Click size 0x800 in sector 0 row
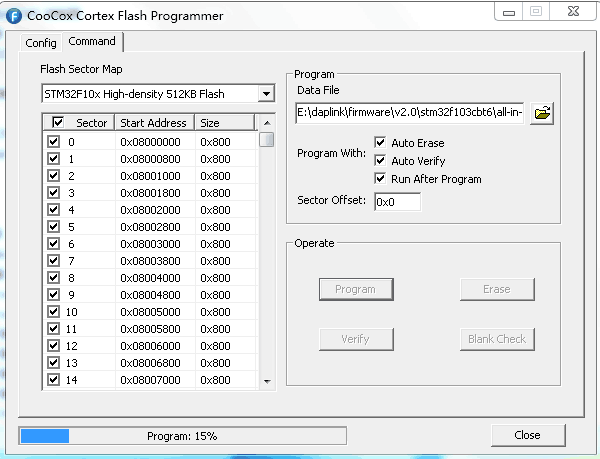The image size is (600, 459). pos(215,142)
